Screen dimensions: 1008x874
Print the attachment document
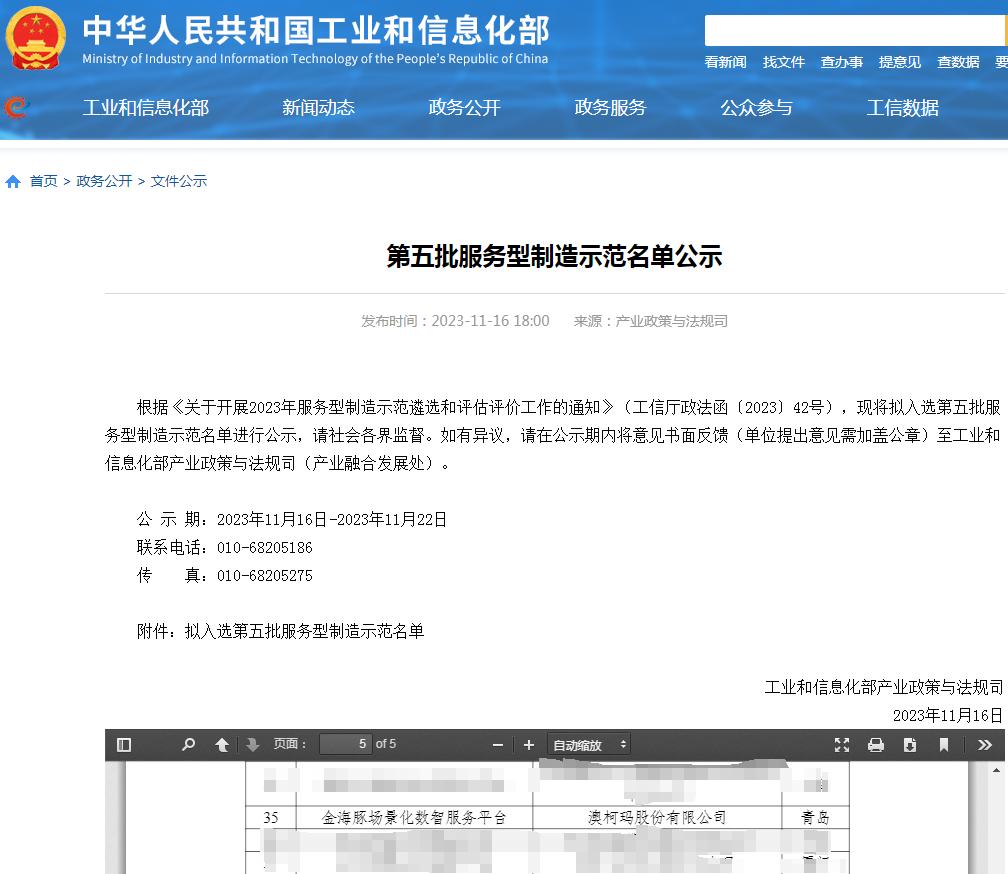(875, 744)
